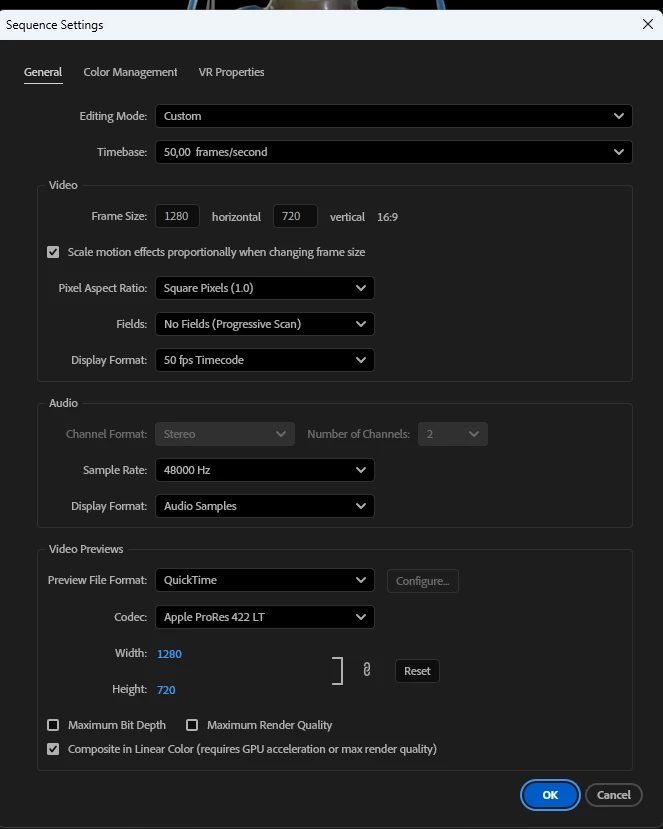Enable Maximum Bit Depth checkbox
The image size is (663, 829).
pos(53,725)
